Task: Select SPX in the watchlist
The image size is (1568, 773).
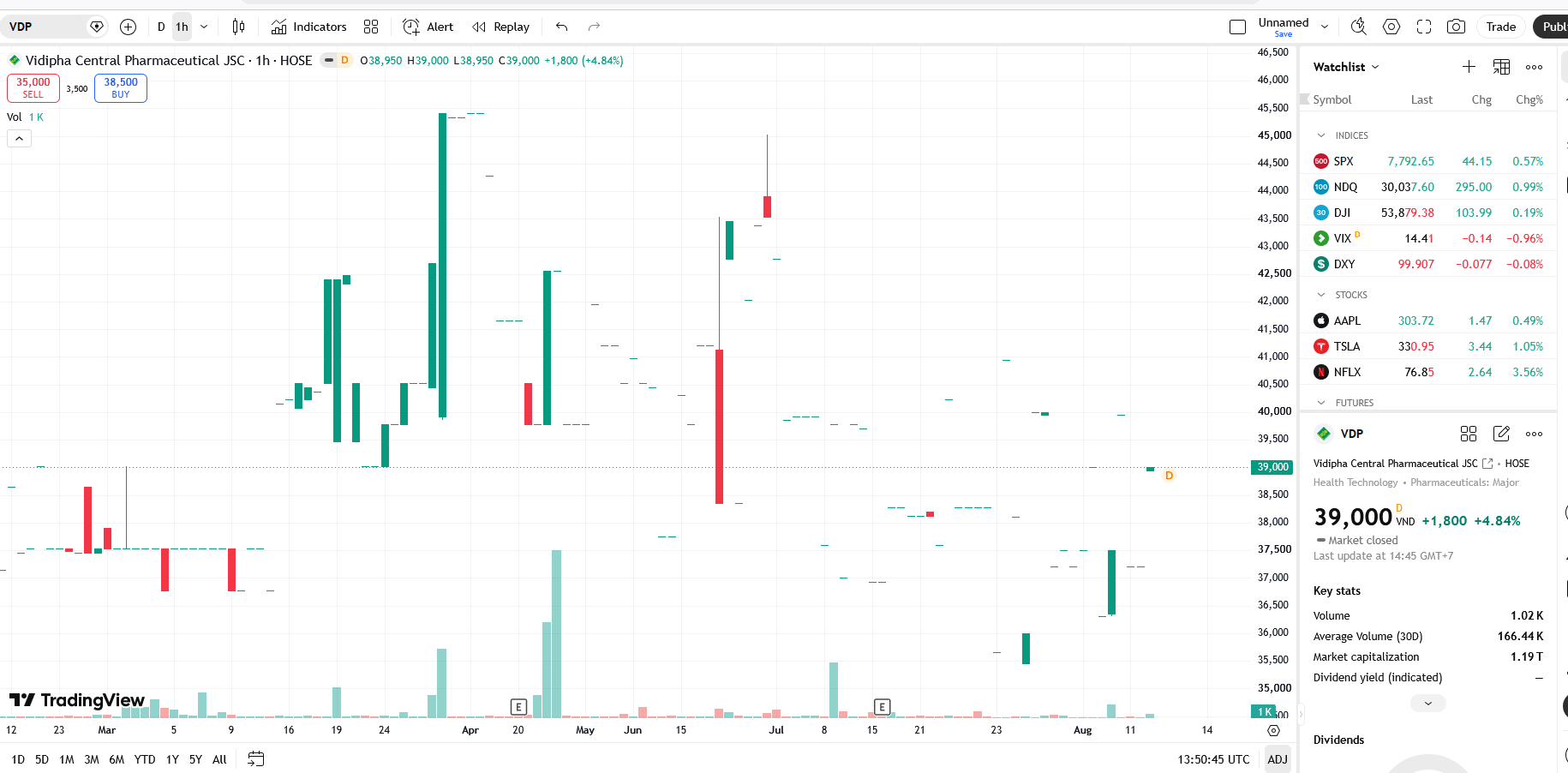Action: click(x=1427, y=161)
